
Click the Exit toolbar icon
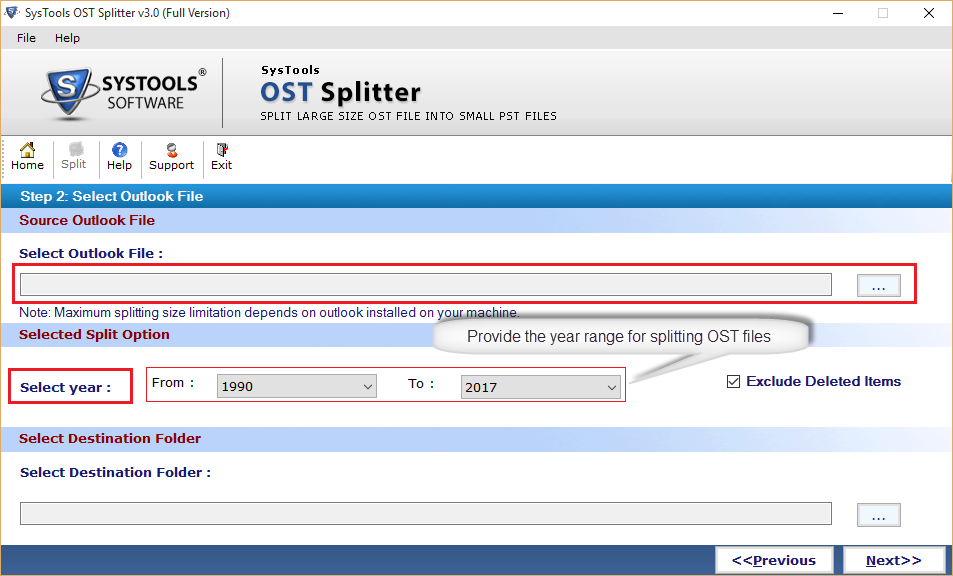[221, 157]
